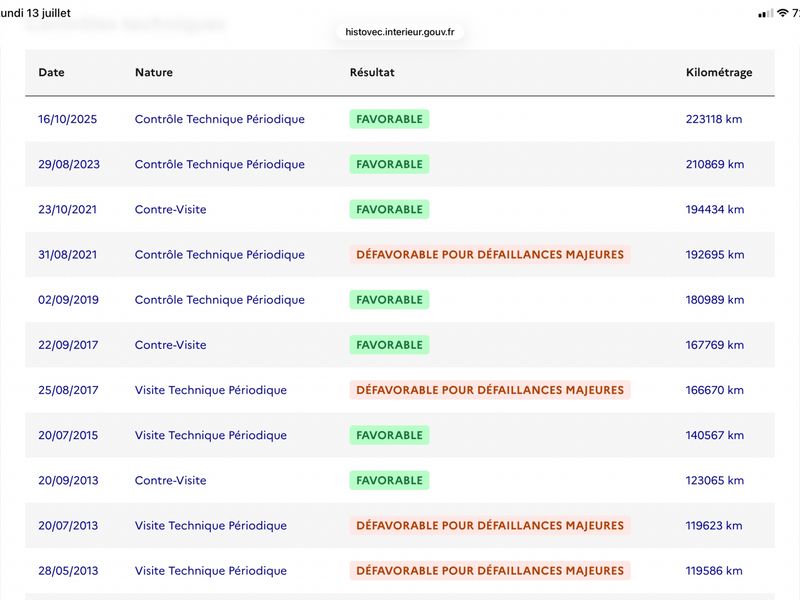Tap the date lundi 13 juillet in status bar
This screenshot has height=600, width=800.
[x=35, y=13]
